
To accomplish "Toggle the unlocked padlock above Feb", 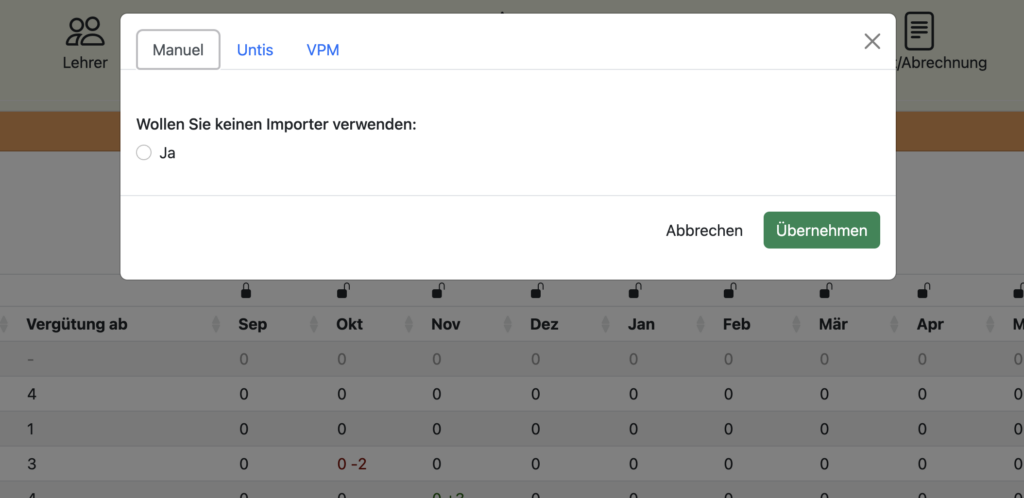I will (730, 291).
